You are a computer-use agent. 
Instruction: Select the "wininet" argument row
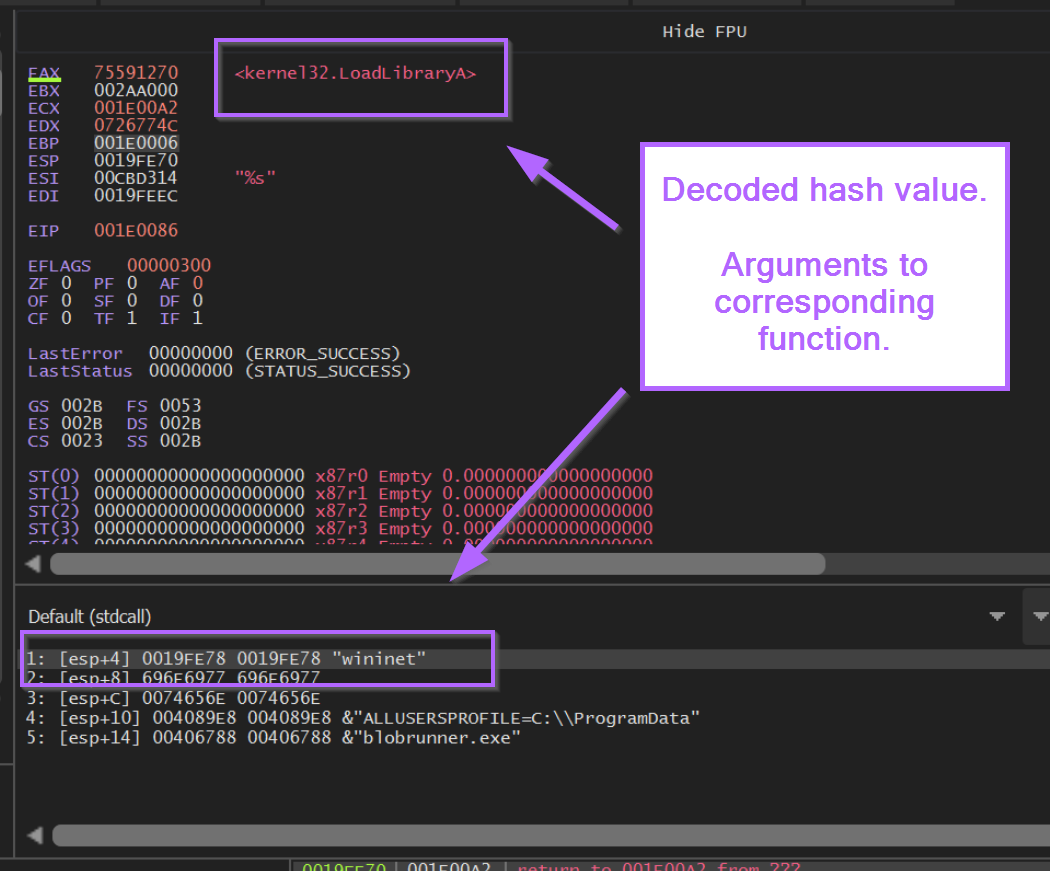(250, 658)
